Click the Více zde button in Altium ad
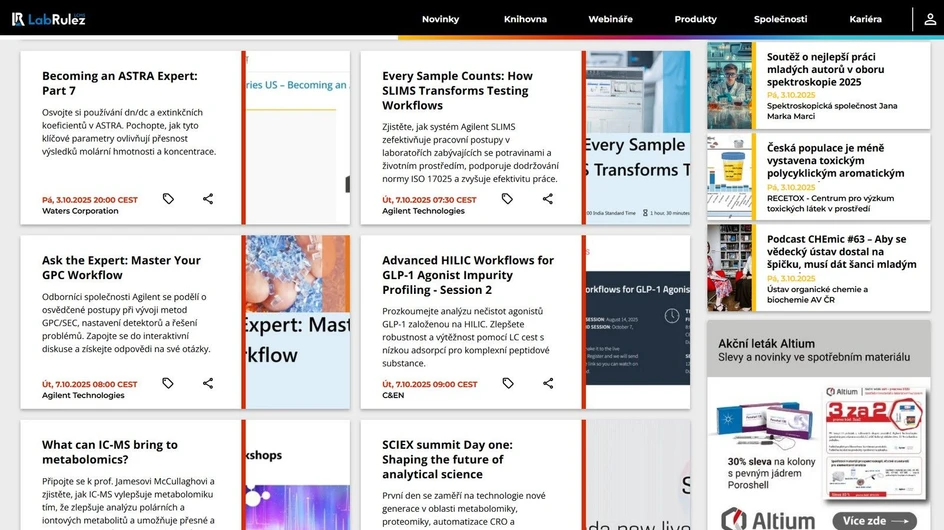Image resolution: width=944 pixels, height=530 pixels. (x=875, y=520)
